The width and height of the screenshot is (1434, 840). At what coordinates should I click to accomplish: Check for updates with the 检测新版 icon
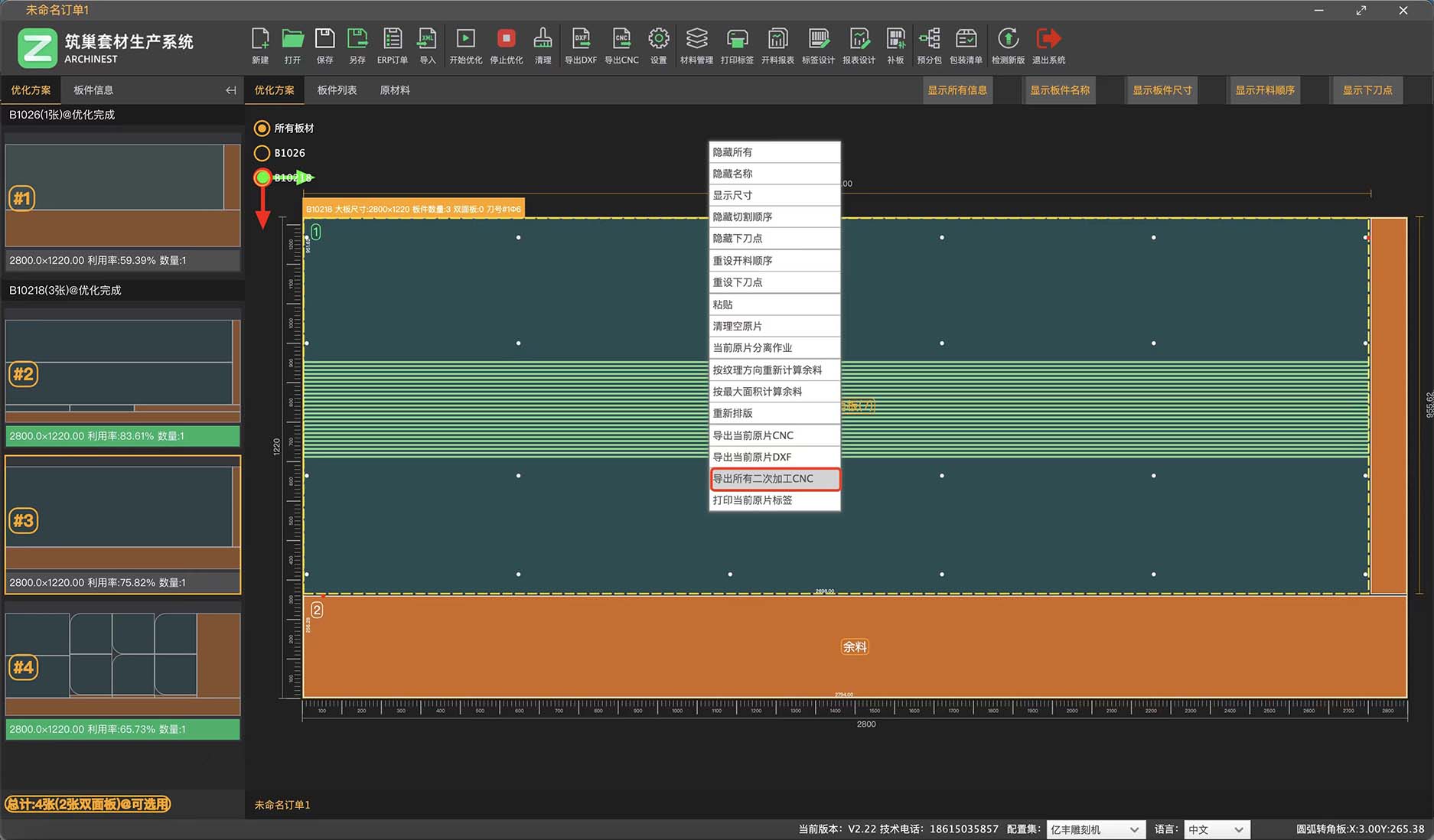point(1008,45)
